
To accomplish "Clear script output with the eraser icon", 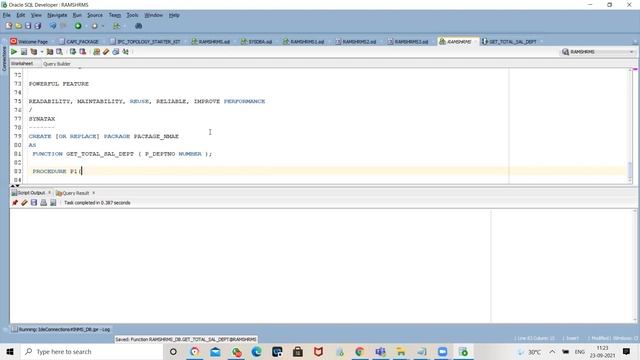I will pyautogui.click(x=24, y=202).
